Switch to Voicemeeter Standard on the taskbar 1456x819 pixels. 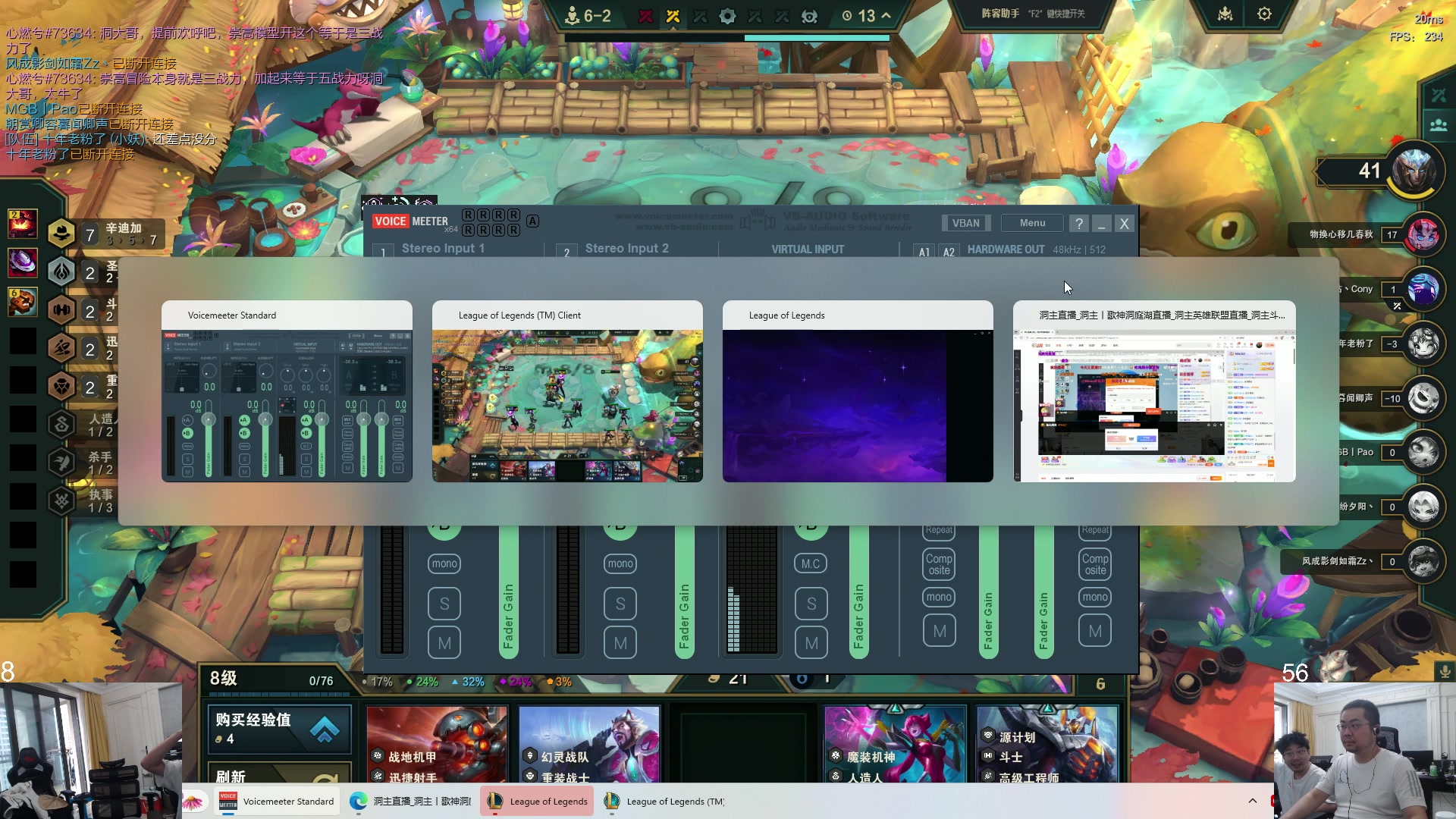tap(276, 801)
